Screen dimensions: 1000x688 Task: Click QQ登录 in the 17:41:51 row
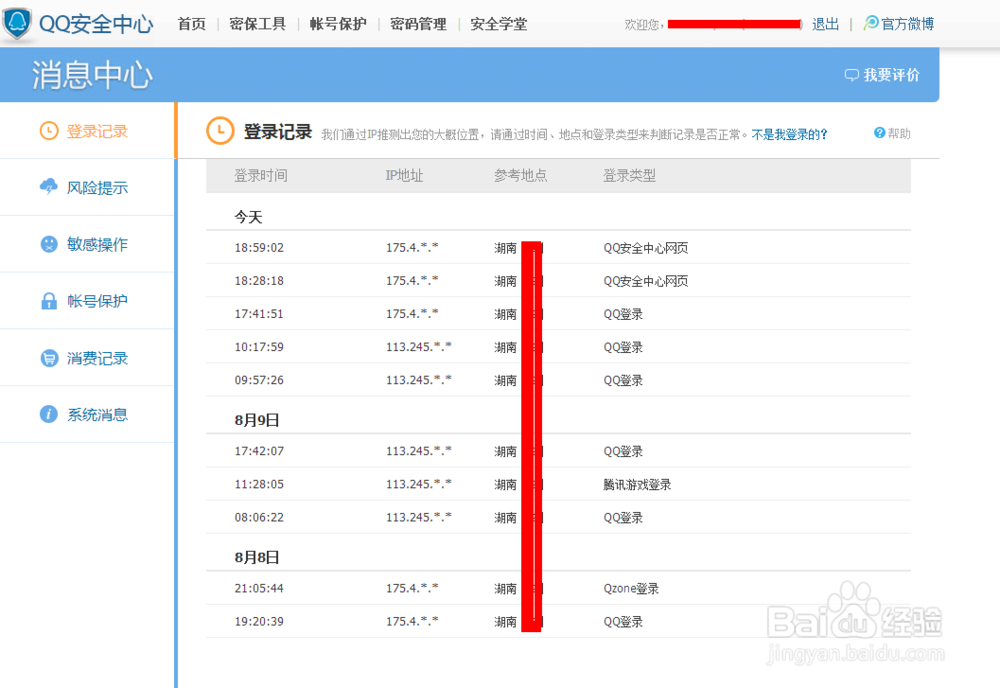623,314
